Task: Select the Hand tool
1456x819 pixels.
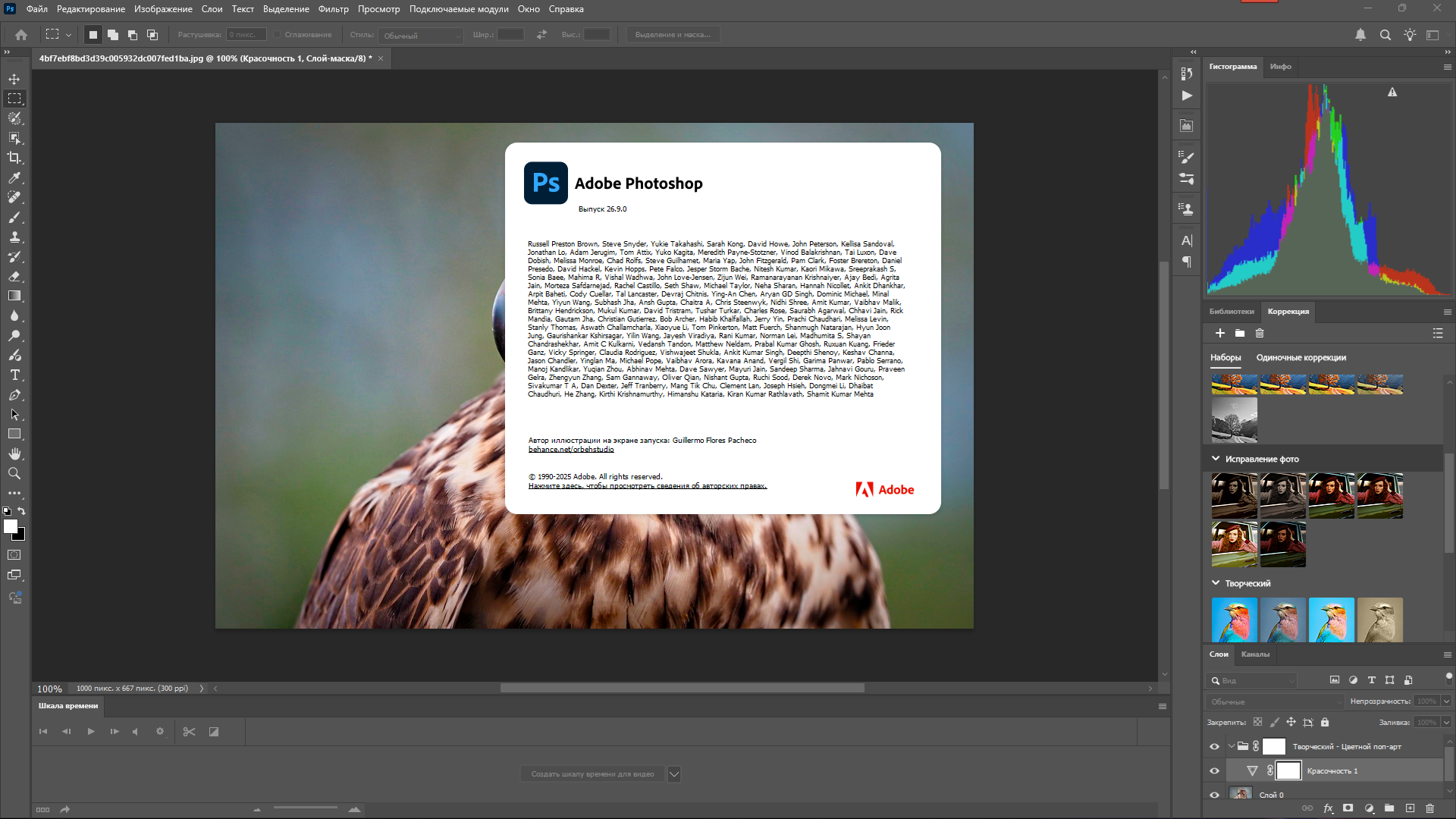Action: tap(14, 453)
